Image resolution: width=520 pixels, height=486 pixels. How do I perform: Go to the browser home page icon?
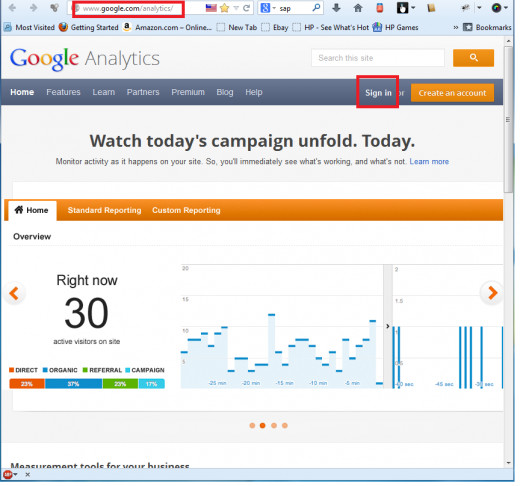[x=358, y=8]
